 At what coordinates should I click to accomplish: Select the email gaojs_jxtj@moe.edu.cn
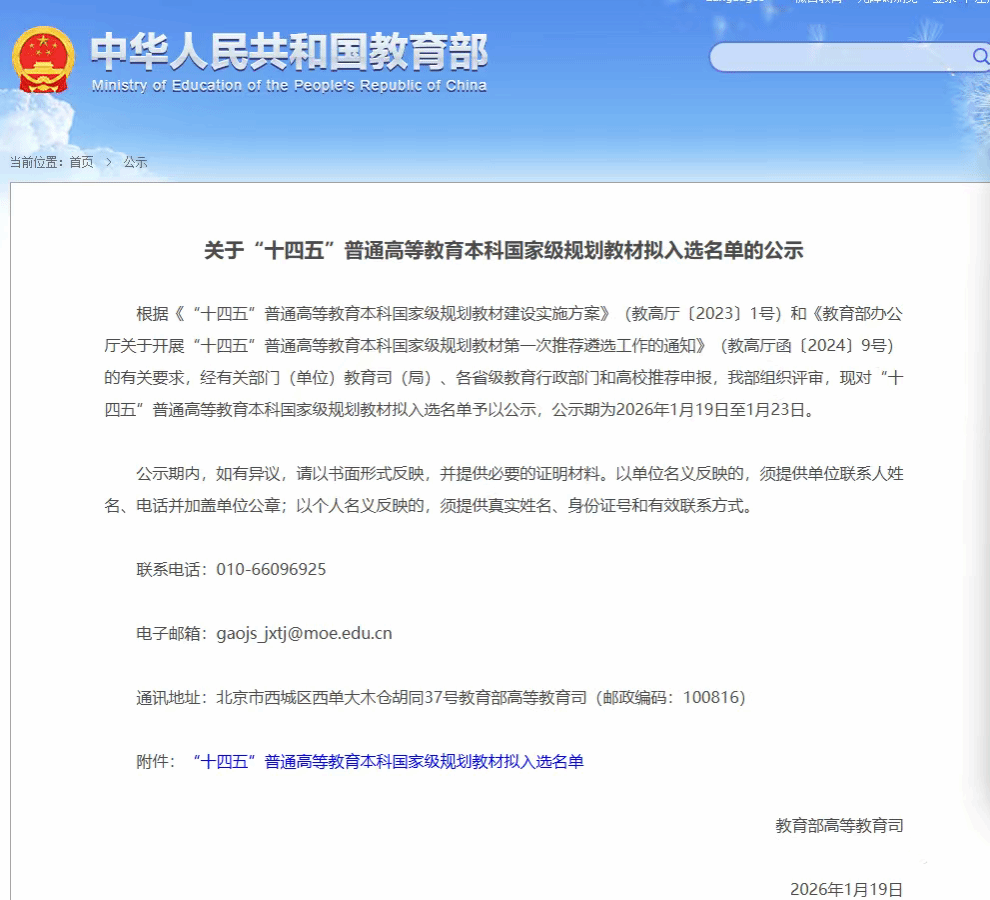tap(304, 634)
